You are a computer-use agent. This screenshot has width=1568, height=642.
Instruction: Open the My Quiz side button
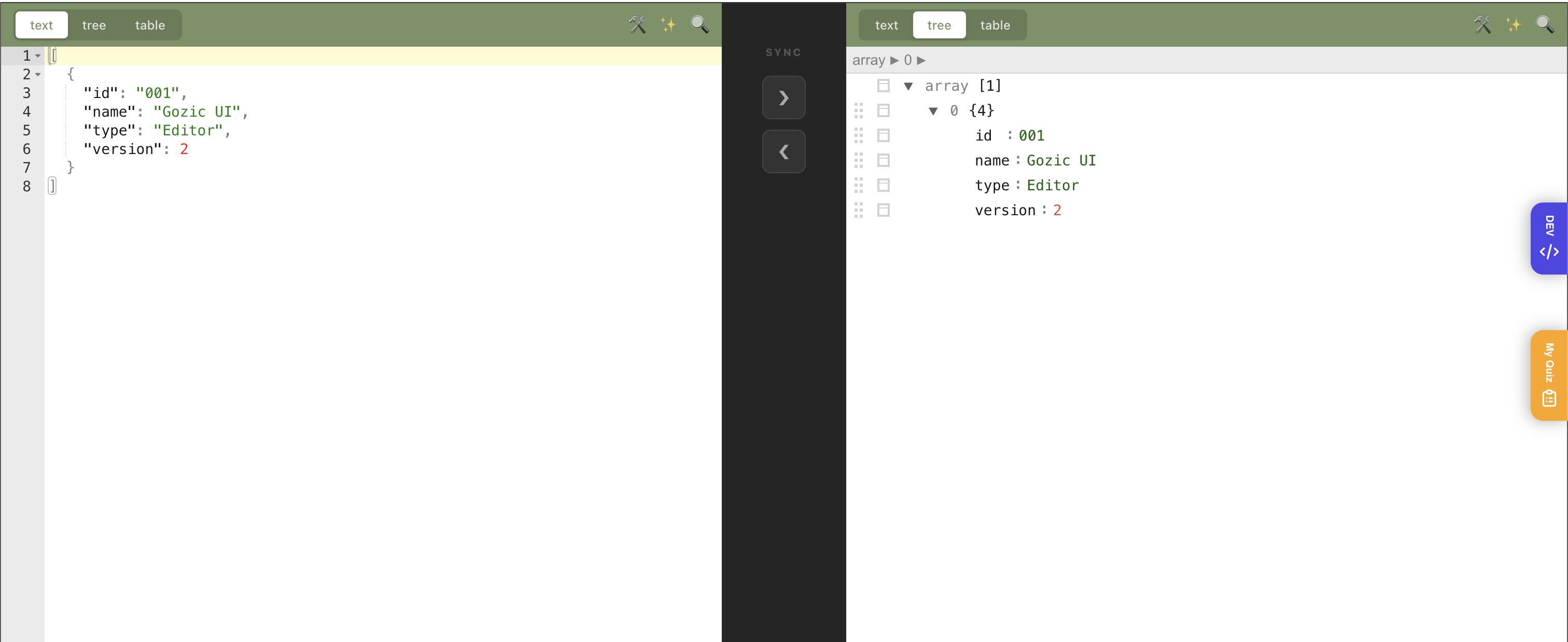pyautogui.click(x=1549, y=375)
